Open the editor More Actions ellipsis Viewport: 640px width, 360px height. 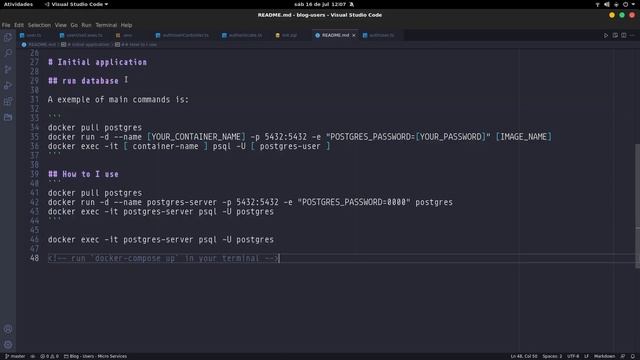click(632, 36)
